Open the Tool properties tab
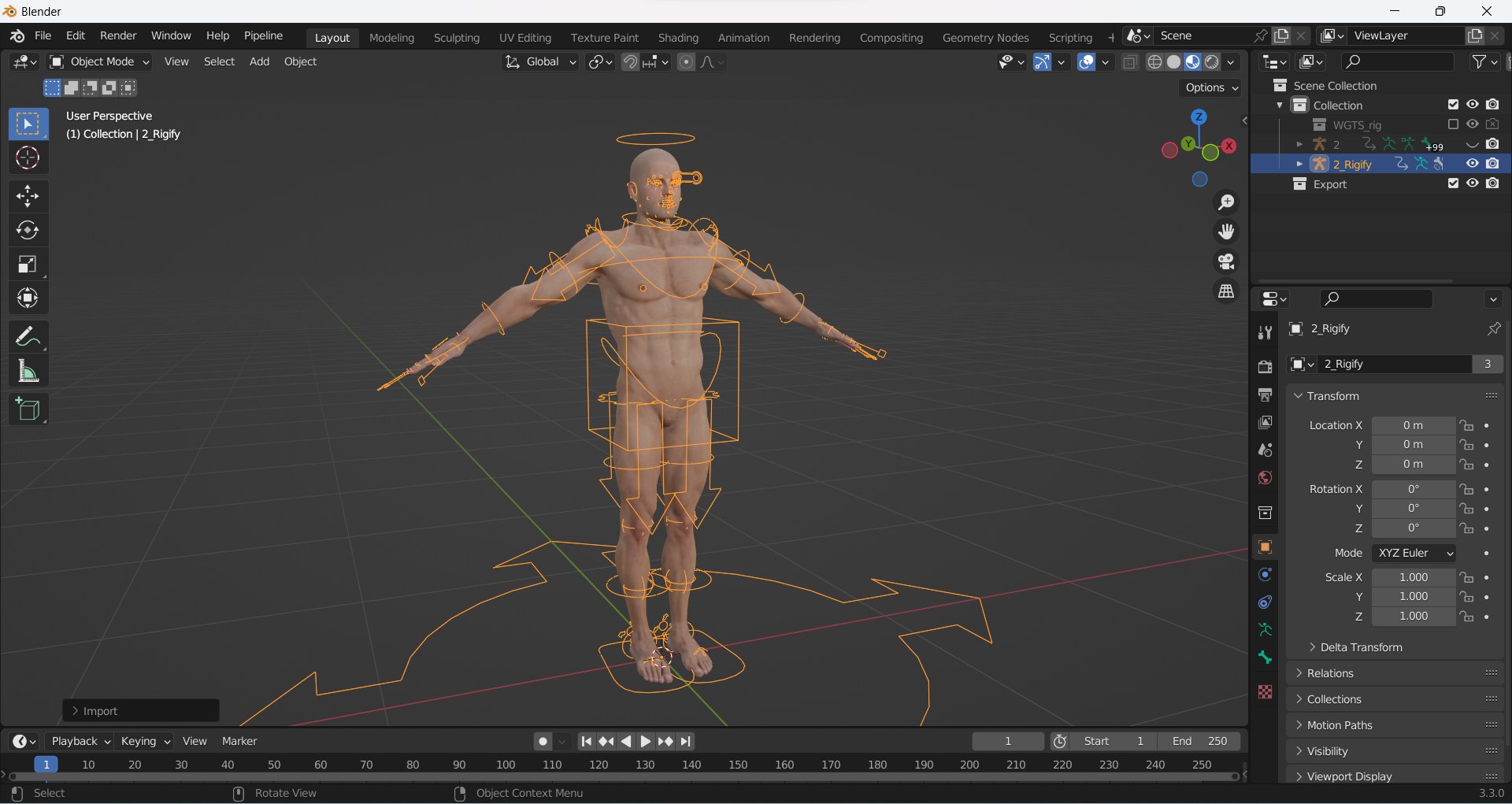Viewport: 1512px width, 804px height. point(1265,332)
